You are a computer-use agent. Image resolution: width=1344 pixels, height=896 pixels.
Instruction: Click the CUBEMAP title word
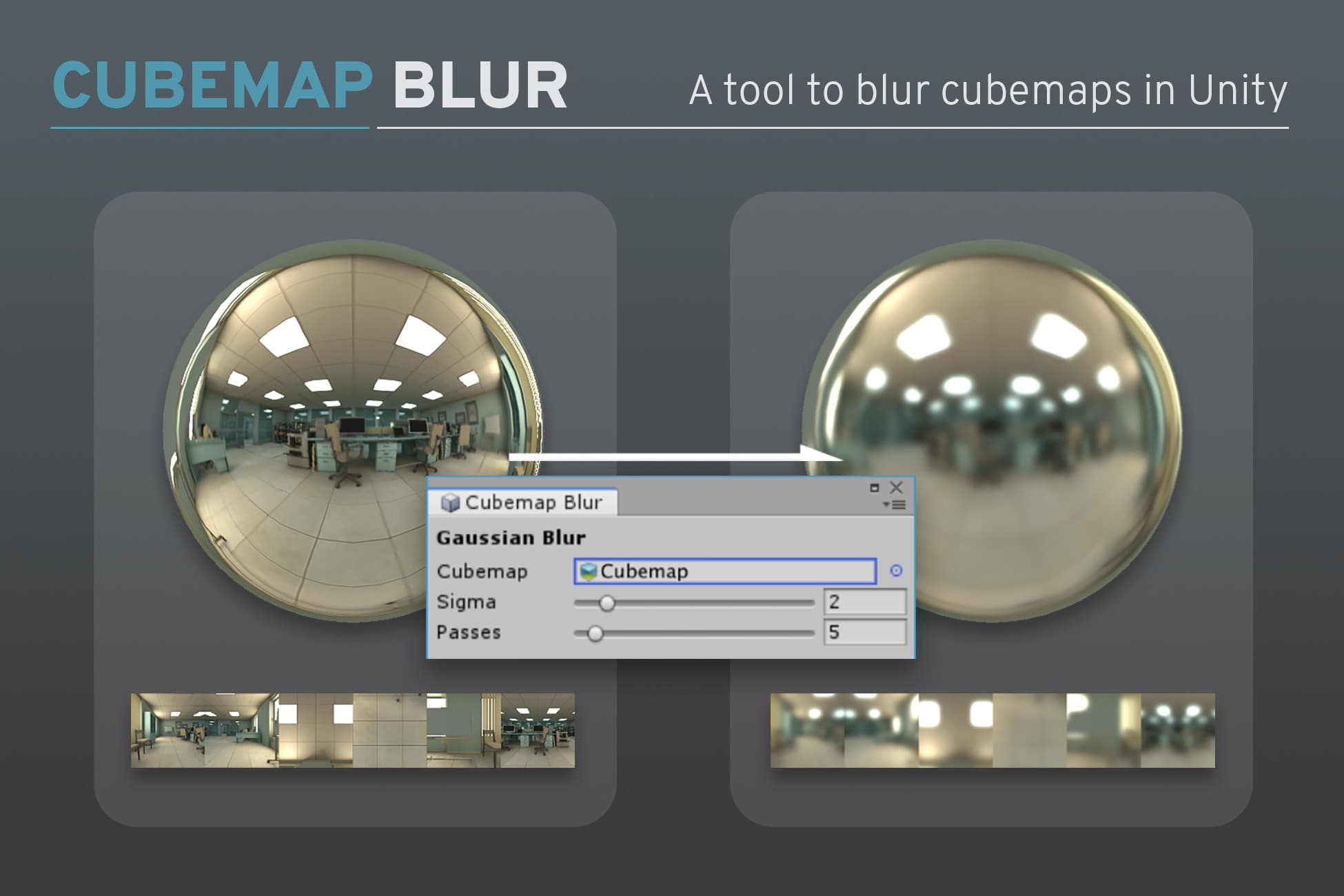[213, 85]
